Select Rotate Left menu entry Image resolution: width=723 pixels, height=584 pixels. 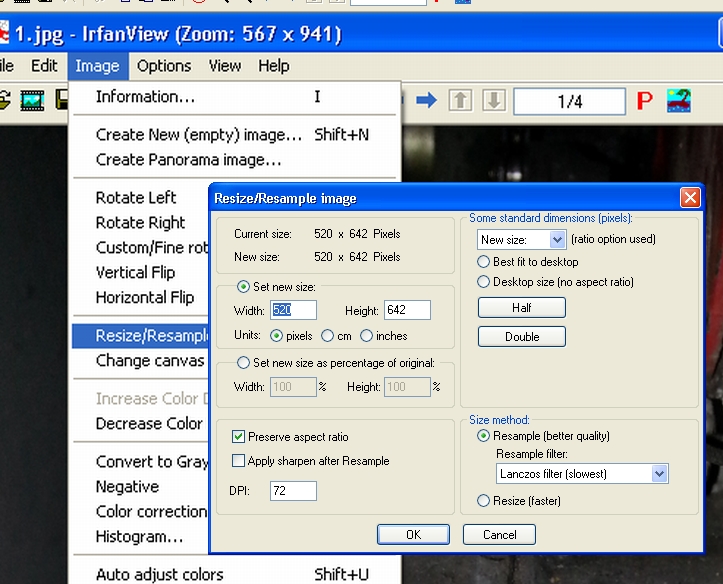(x=140, y=198)
